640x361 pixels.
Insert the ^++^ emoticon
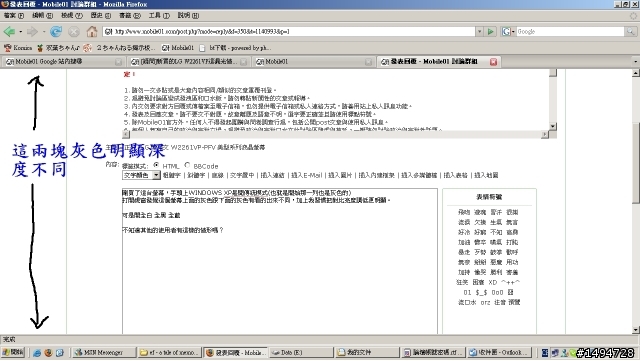point(510,283)
